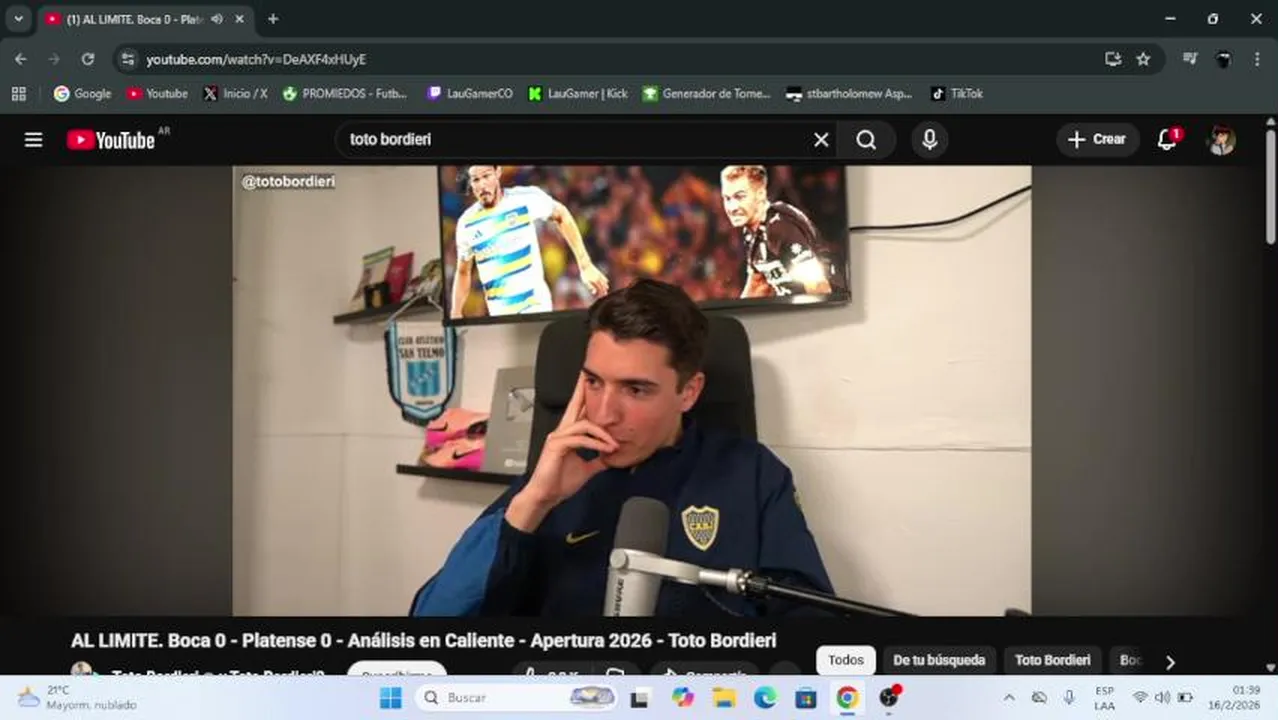Viewport: 1278px width, 720px height.
Task: Click the taskbar Buscar search box
Action: tap(516, 698)
